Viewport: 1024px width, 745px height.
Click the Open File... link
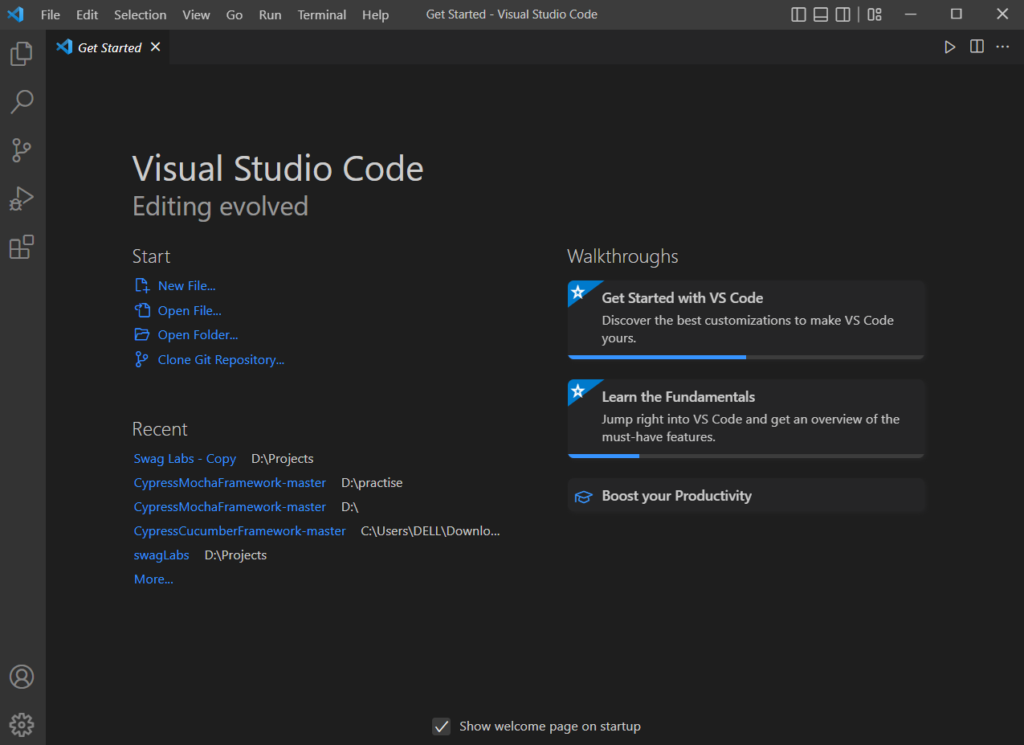point(189,311)
